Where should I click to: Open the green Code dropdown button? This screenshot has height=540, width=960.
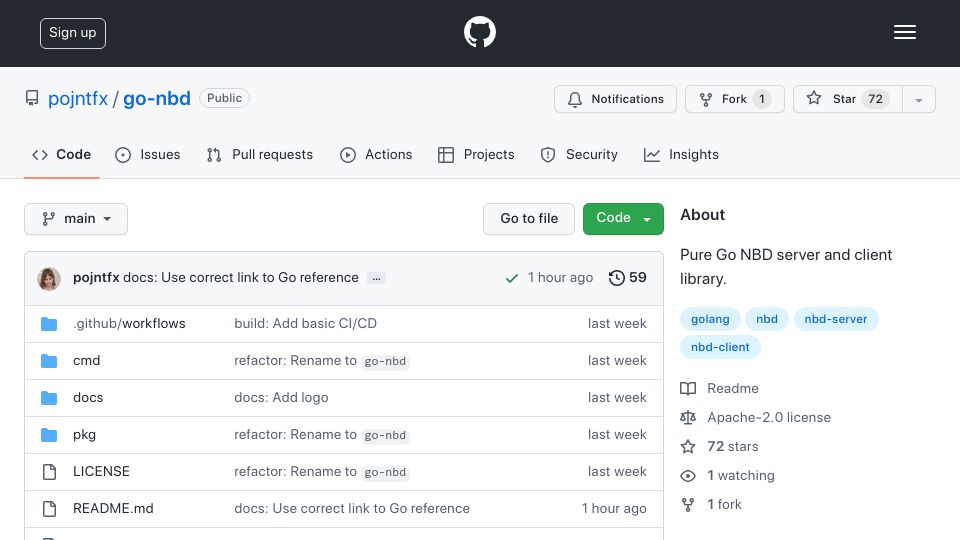pos(623,219)
